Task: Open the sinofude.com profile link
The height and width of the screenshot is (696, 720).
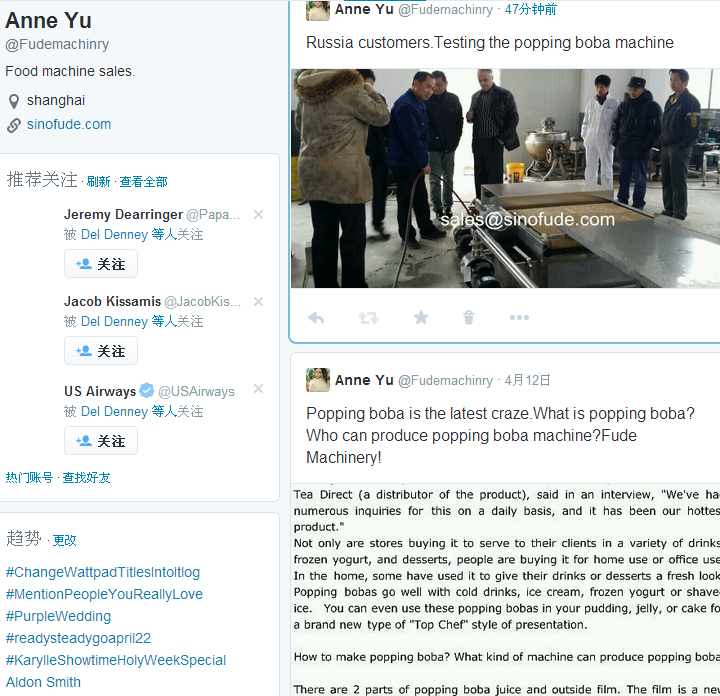Action: point(69,124)
